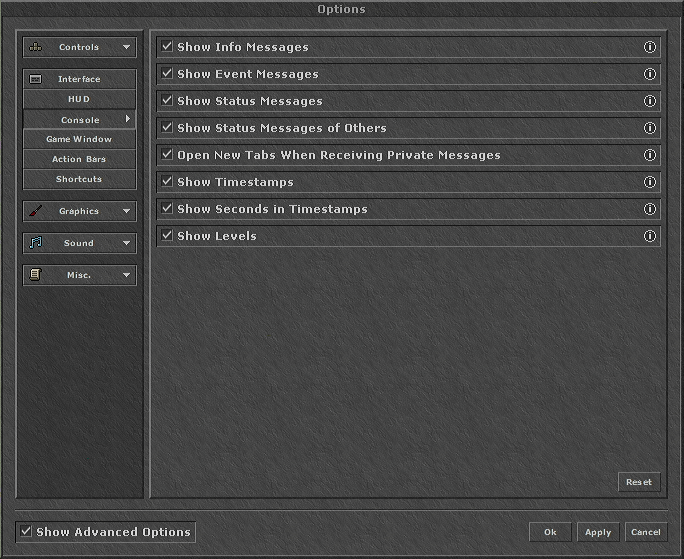This screenshot has width=684, height=559.
Task: Expand the Sound category arrow
Action: (x=127, y=243)
